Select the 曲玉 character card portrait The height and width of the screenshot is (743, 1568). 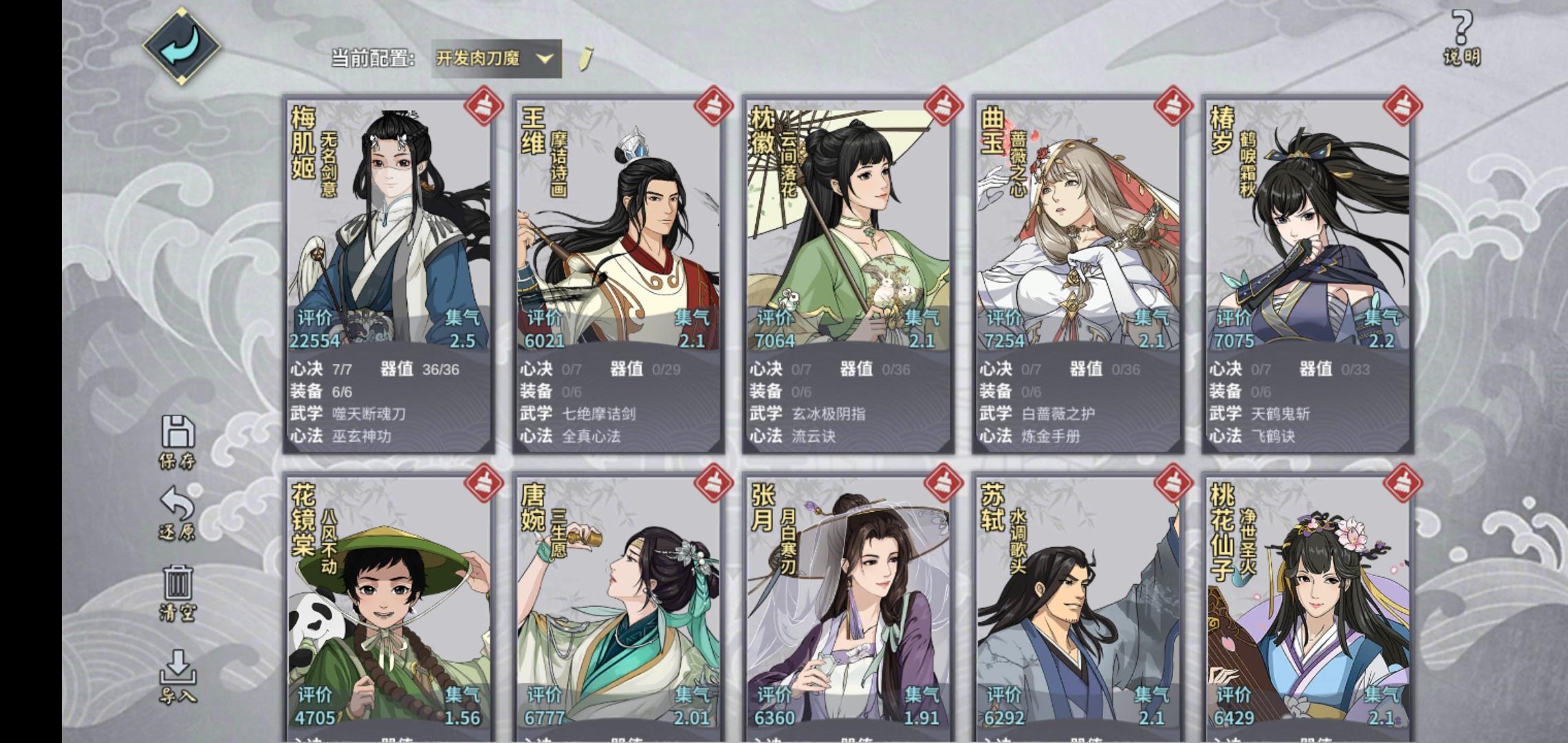click(x=1078, y=227)
